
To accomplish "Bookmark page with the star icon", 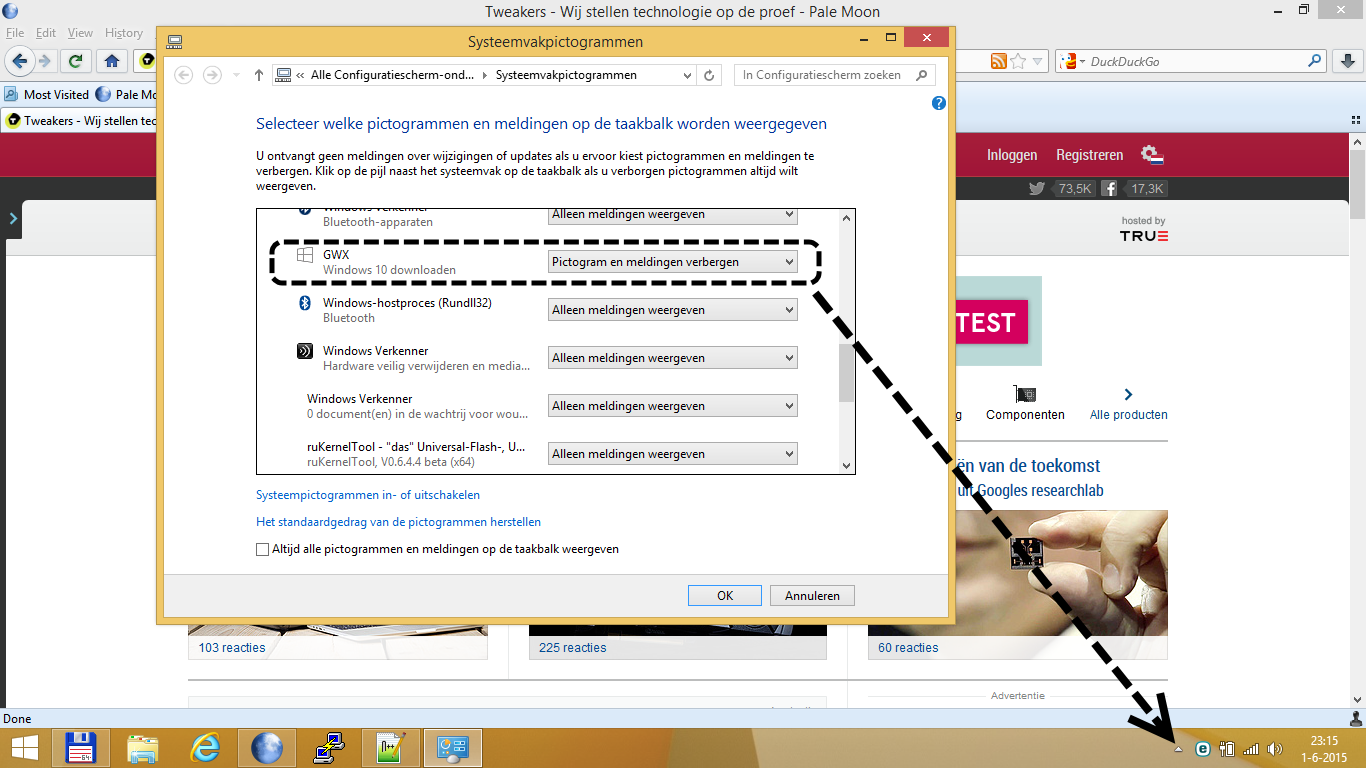I will 1018,62.
